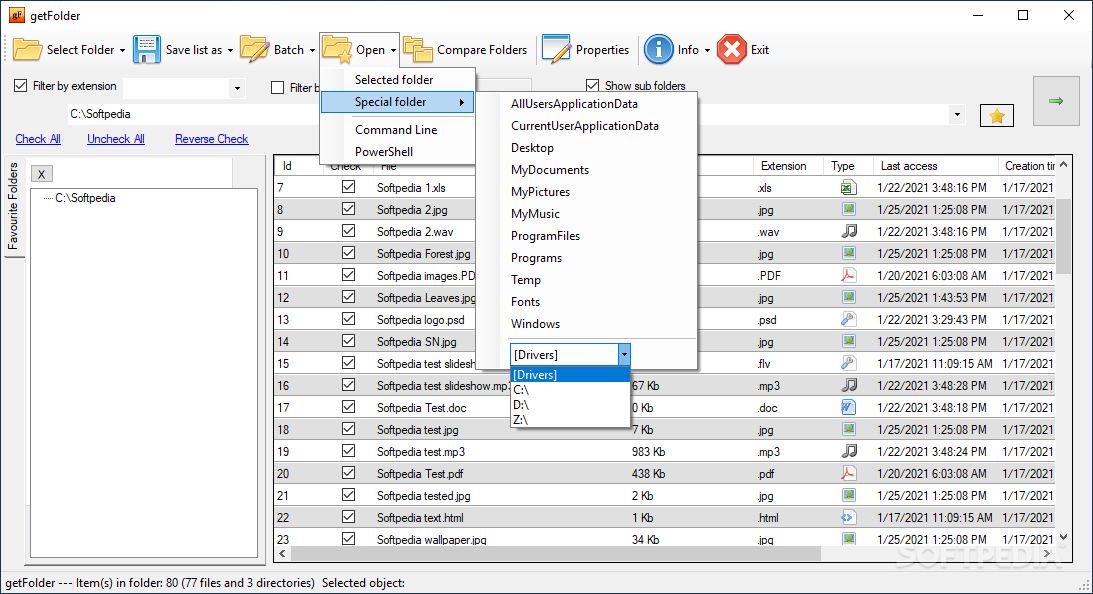Viewport: 1093px width, 594px height.
Task: Click the Select Folder toolbar icon
Action: (28, 50)
